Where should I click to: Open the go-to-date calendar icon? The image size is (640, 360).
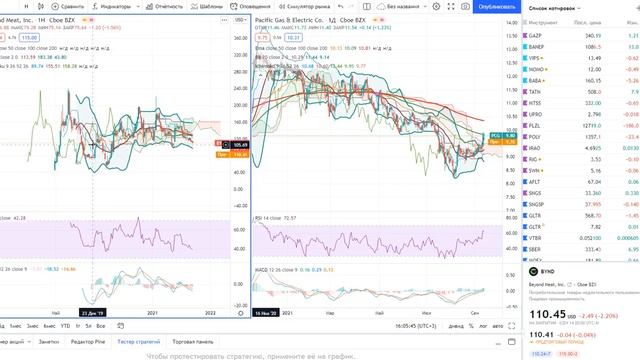120,326
